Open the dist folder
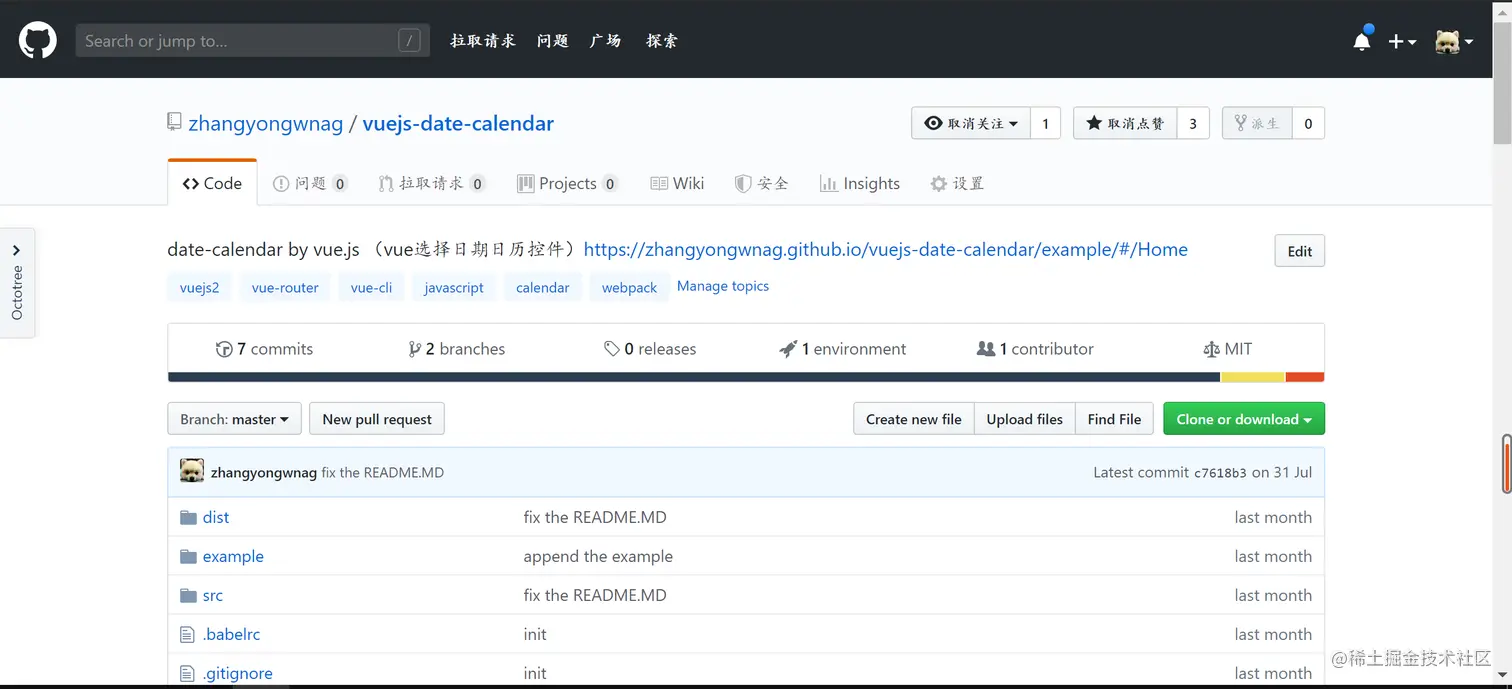 216,517
